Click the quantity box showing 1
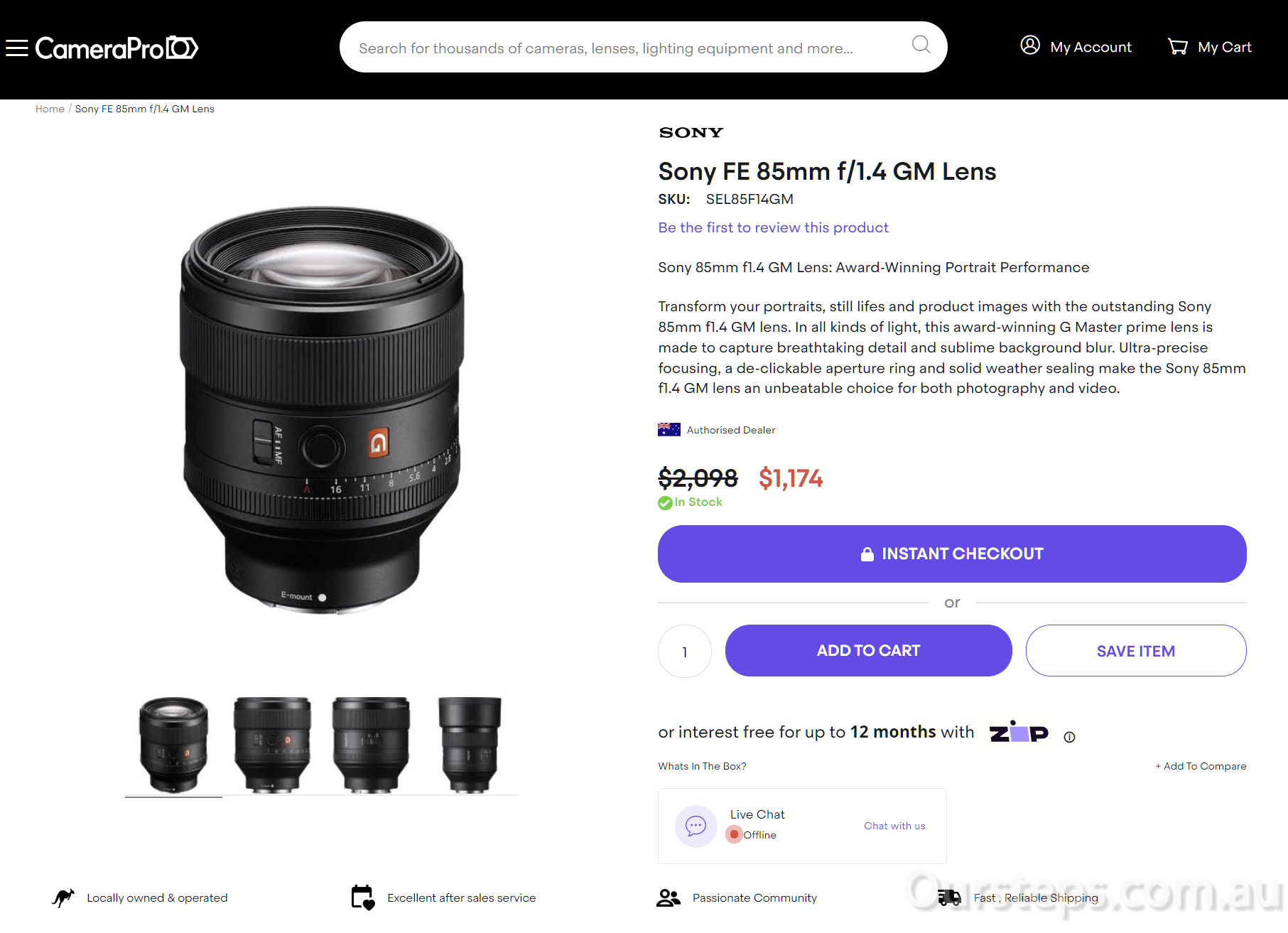This screenshot has width=1288, height=933. coord(685,651)
